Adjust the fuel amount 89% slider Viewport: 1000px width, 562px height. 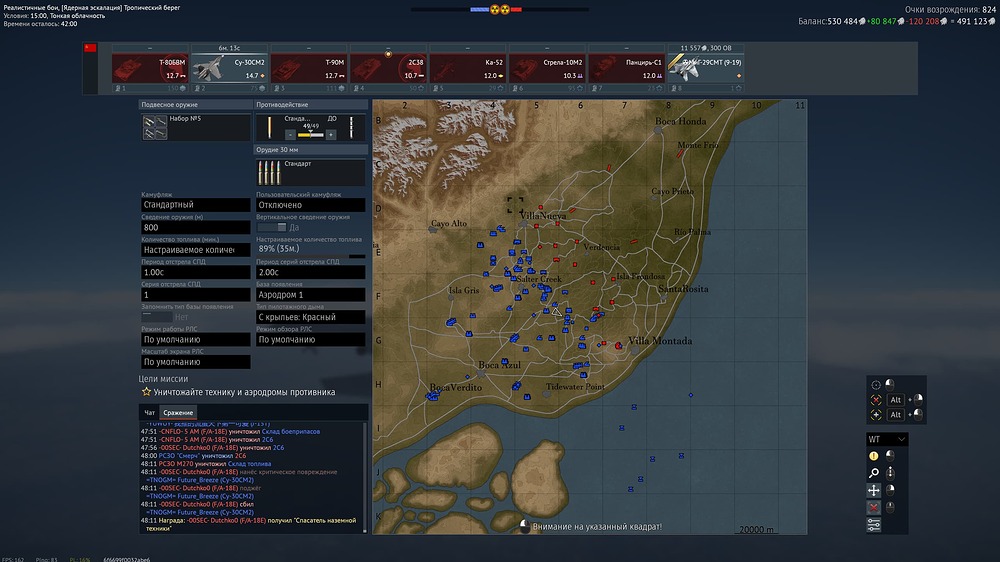point(311,256)
